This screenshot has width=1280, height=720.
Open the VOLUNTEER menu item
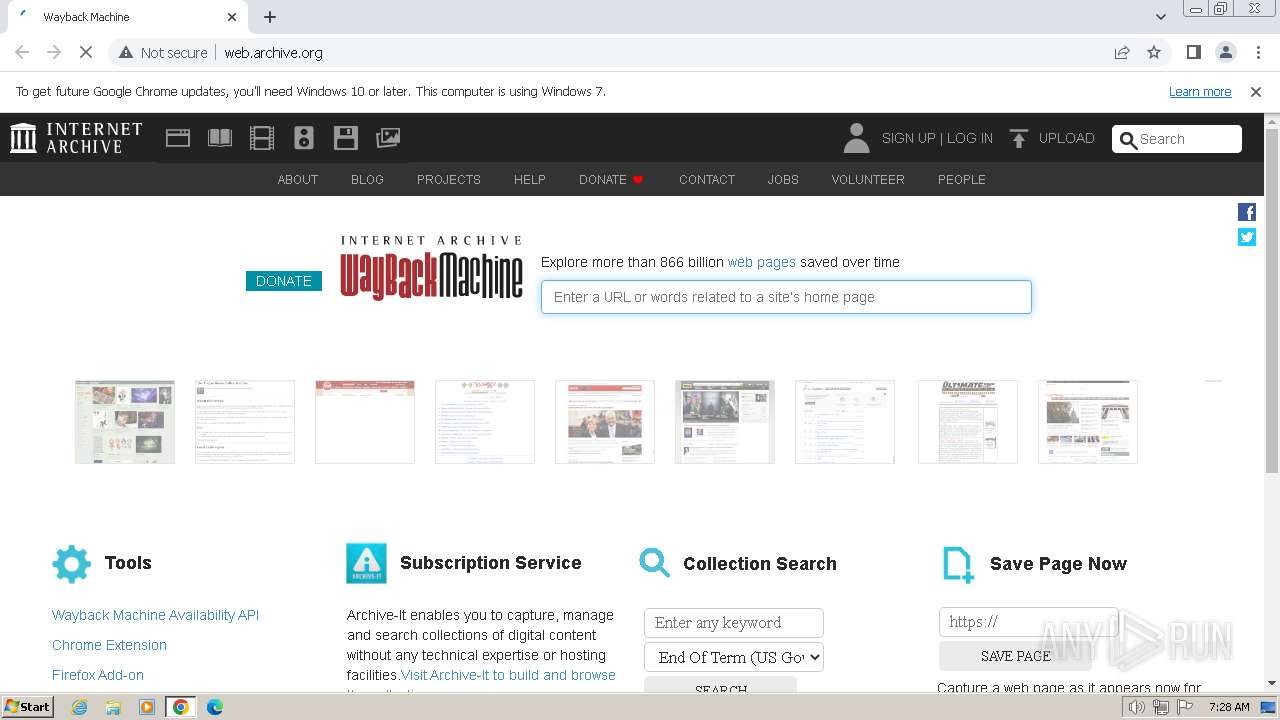tap(868, 180)
